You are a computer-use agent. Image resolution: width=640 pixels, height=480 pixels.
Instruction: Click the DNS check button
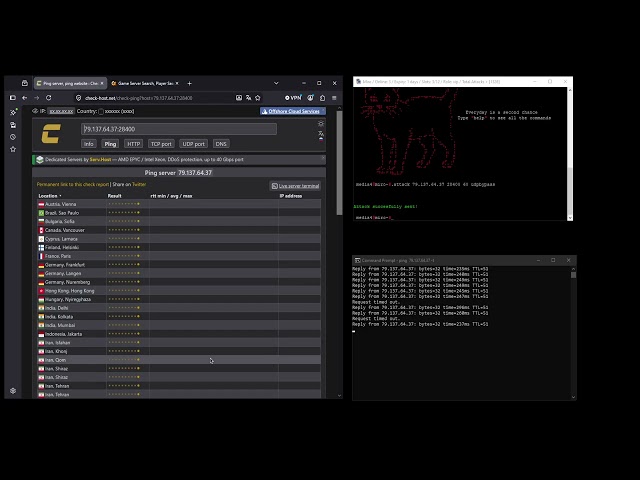(221, 144)
